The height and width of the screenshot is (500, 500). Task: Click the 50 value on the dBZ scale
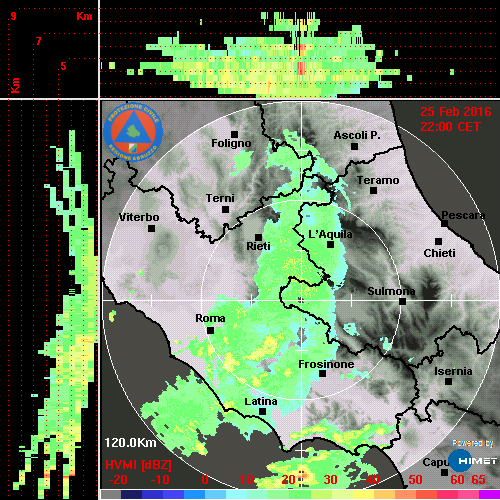coord(415,480)
